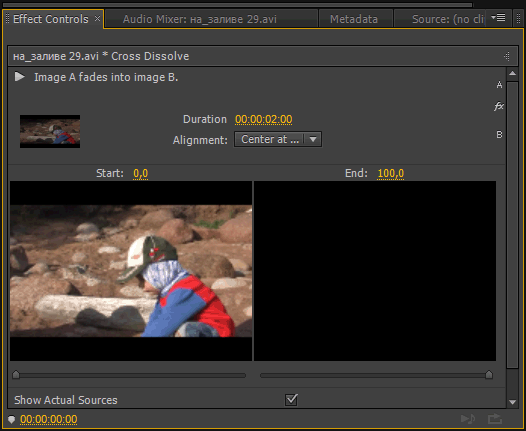Open the panel flyout menu icon
Image resolution: width=526 pixels, height=431 pixels.
point(498,18)
